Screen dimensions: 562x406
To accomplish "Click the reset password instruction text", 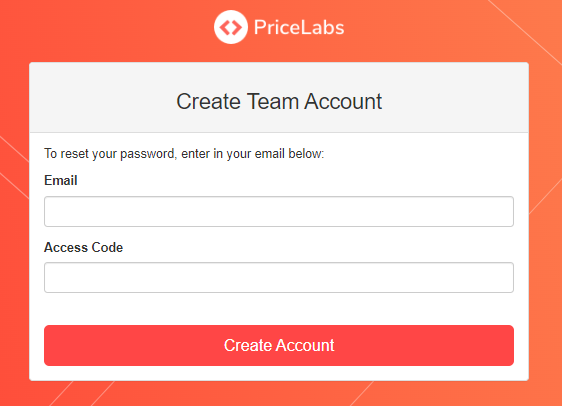I will 184,154.
